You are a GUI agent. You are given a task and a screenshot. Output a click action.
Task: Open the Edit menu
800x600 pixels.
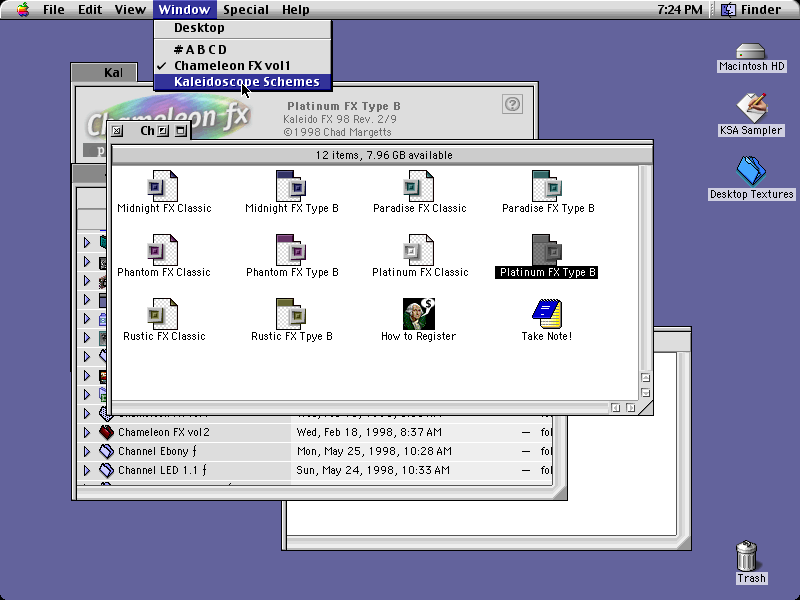point(90,10)
